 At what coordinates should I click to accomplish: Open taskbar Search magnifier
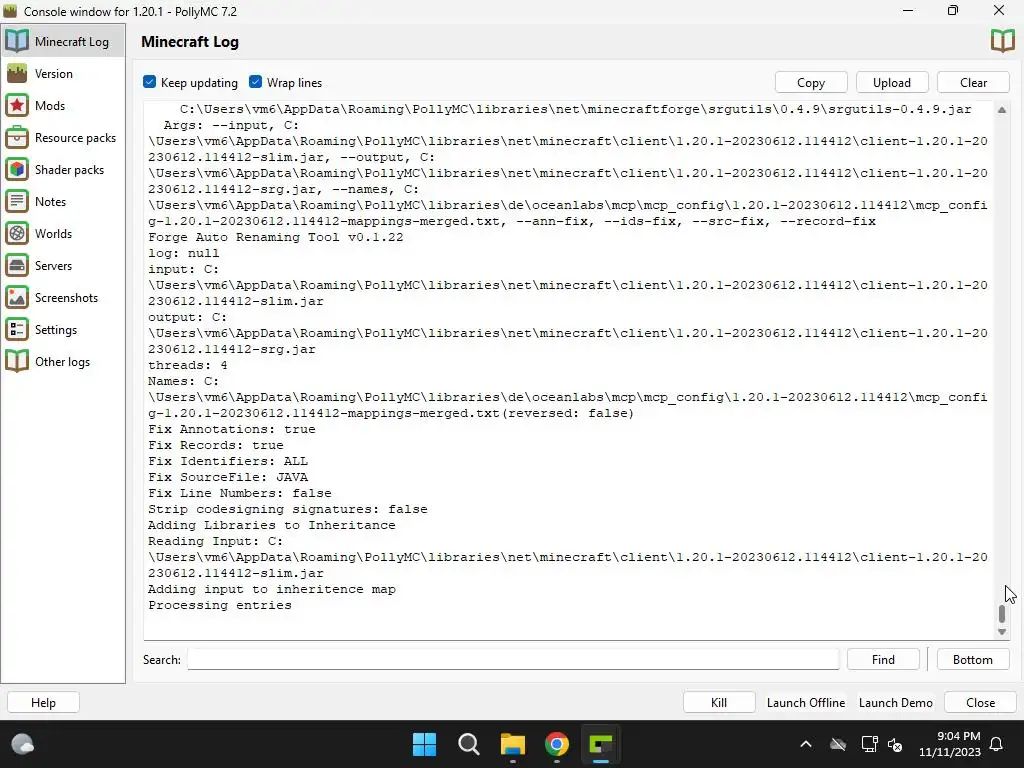coord(469,744)
